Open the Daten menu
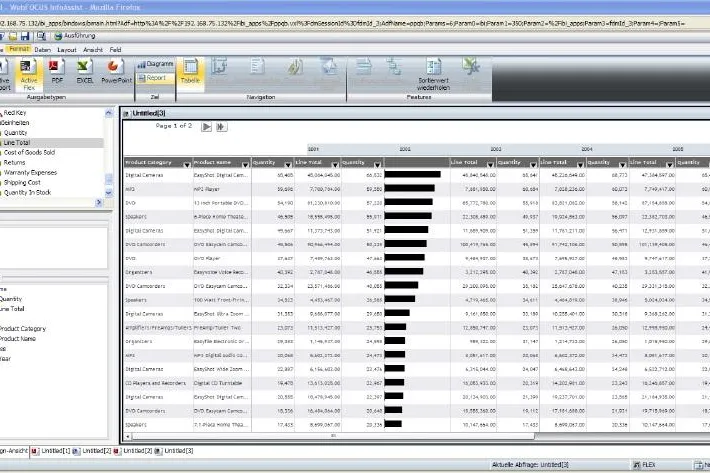 43,50
